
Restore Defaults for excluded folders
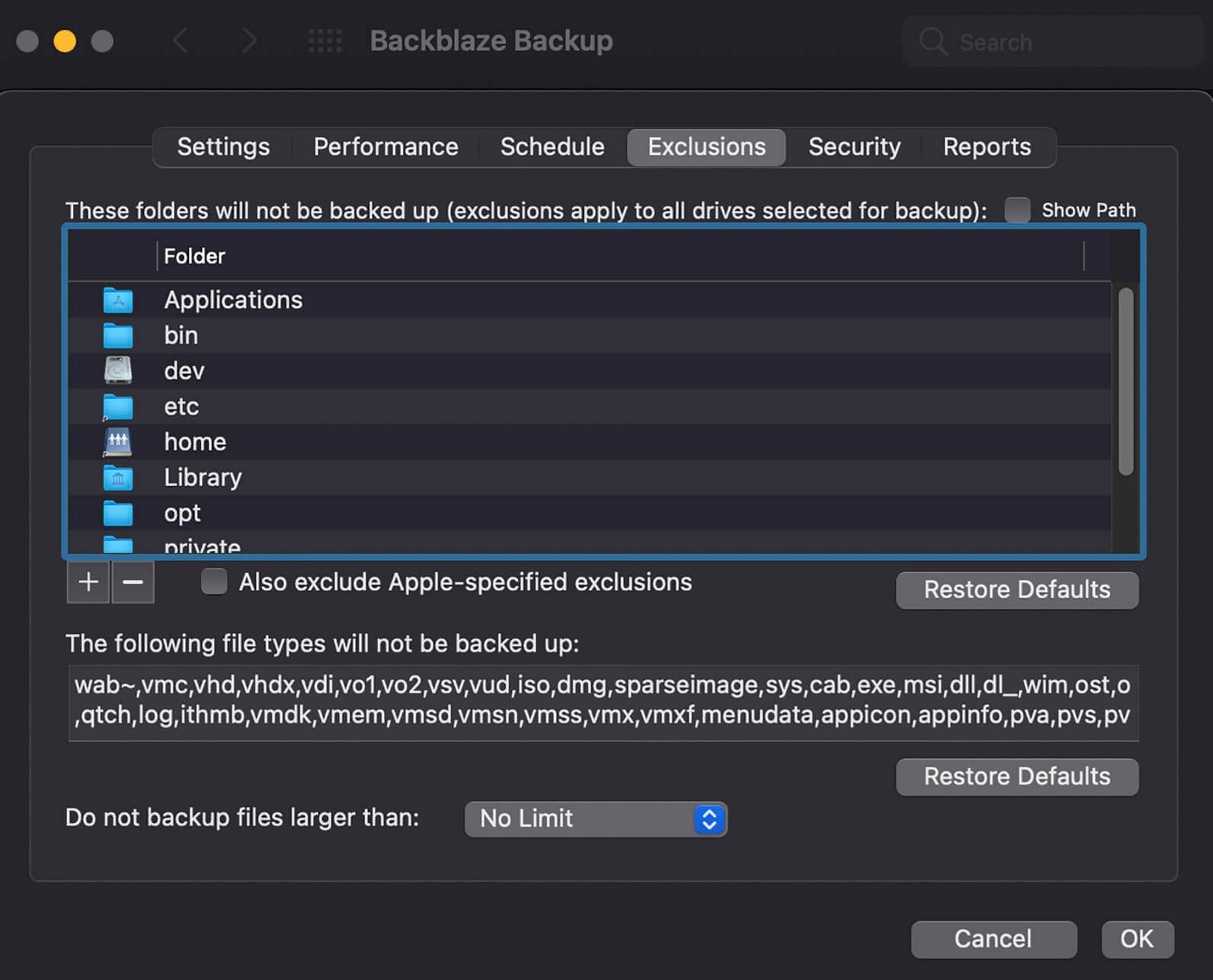(x=1016, y=590)
